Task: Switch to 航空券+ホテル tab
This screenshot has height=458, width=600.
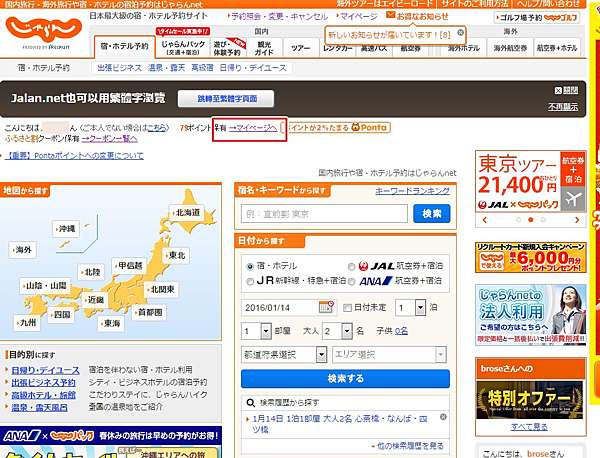Action: pos(557,48)
